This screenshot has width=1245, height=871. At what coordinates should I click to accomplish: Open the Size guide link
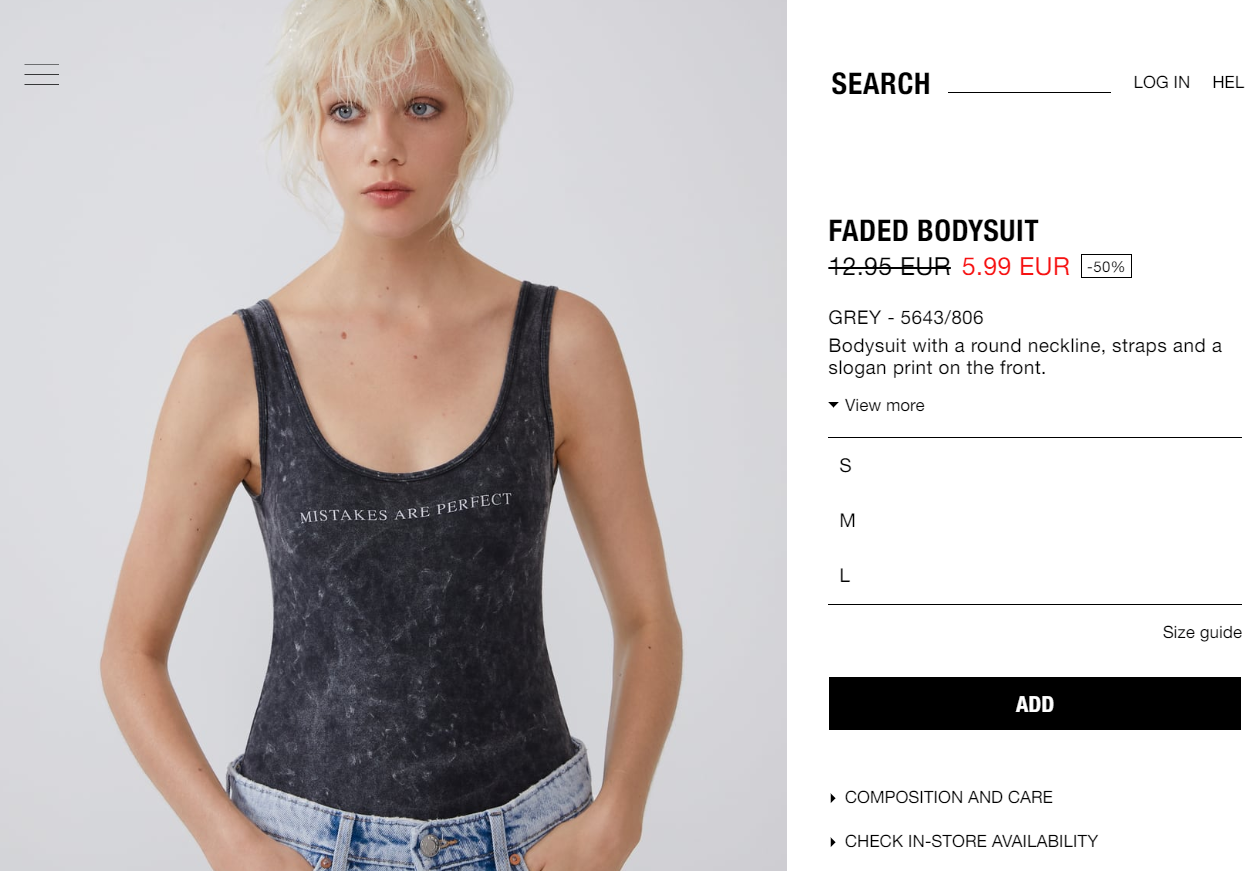point(1202,632)
